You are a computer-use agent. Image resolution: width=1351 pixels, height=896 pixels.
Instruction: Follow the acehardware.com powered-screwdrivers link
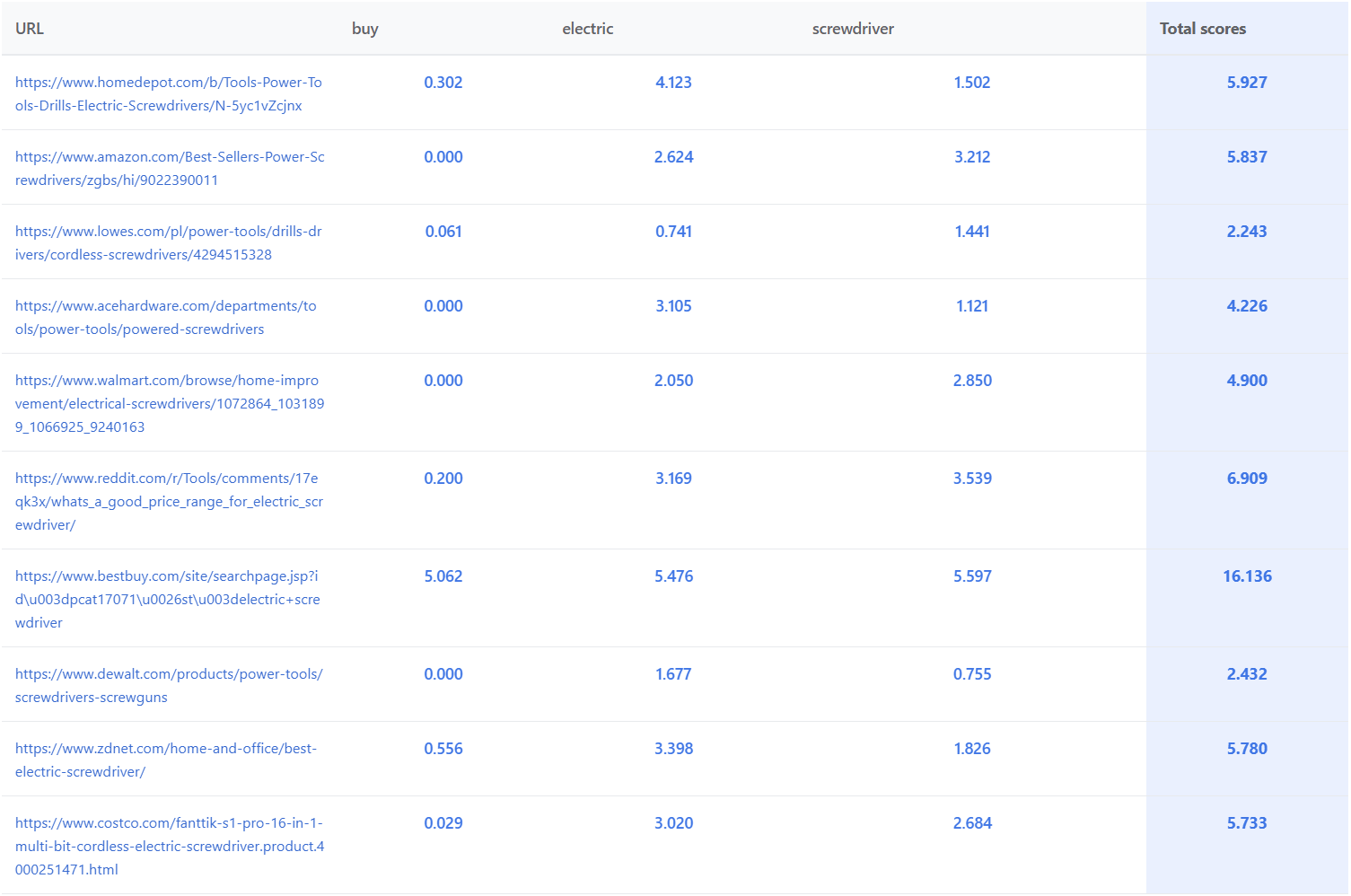click(x=166, y=317)
